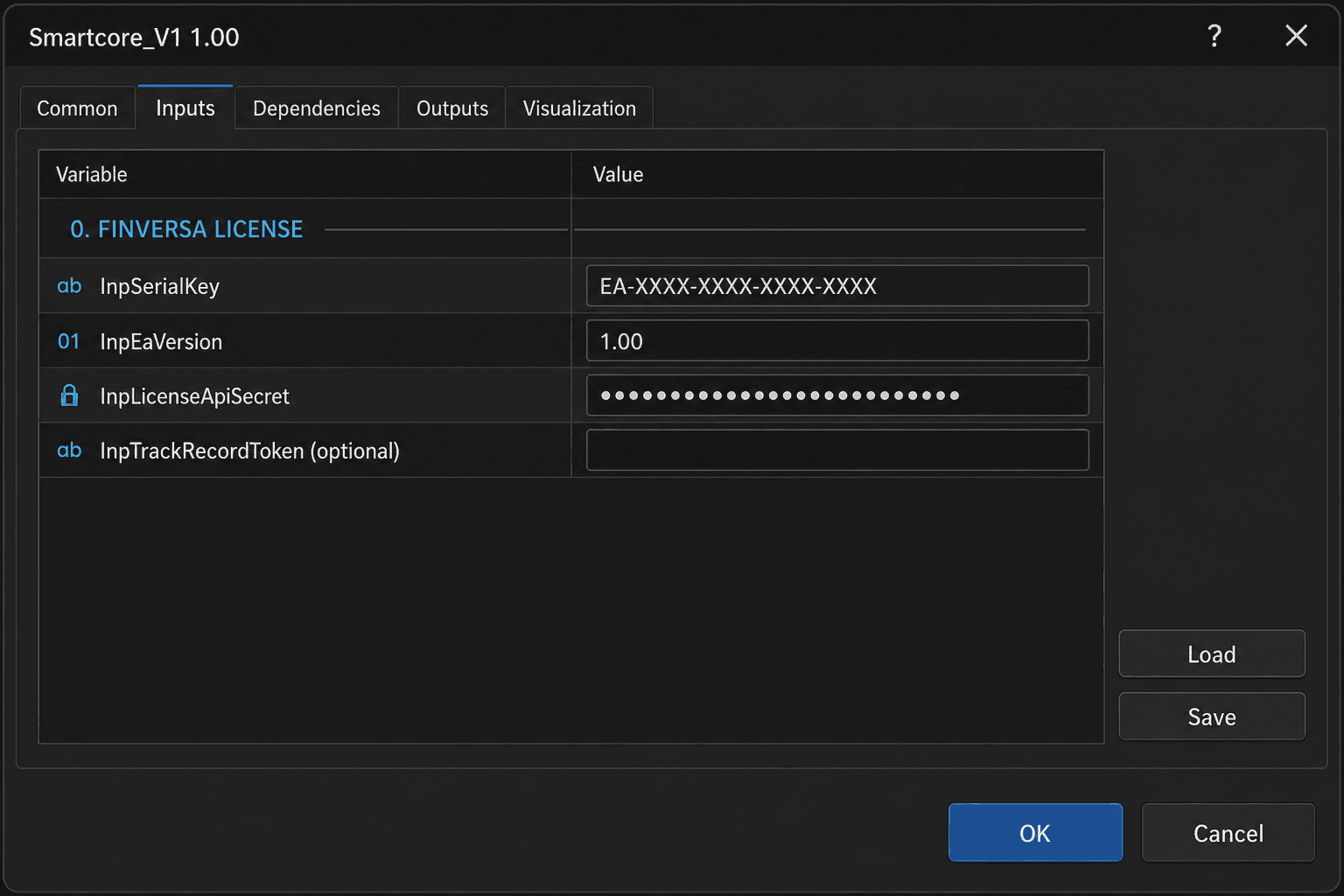
Task: Select the InpTrackRecordToken (optional) variable name
Action: (x=249, y=451)
